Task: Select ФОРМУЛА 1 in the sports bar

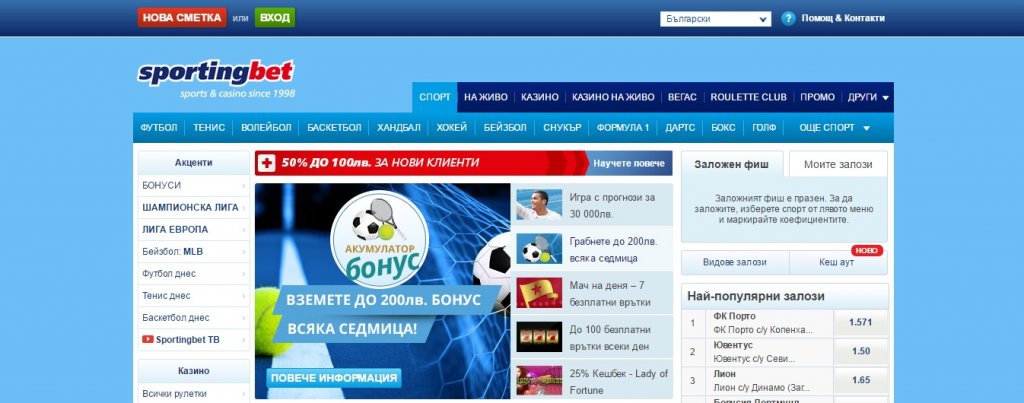Action: 622,128
